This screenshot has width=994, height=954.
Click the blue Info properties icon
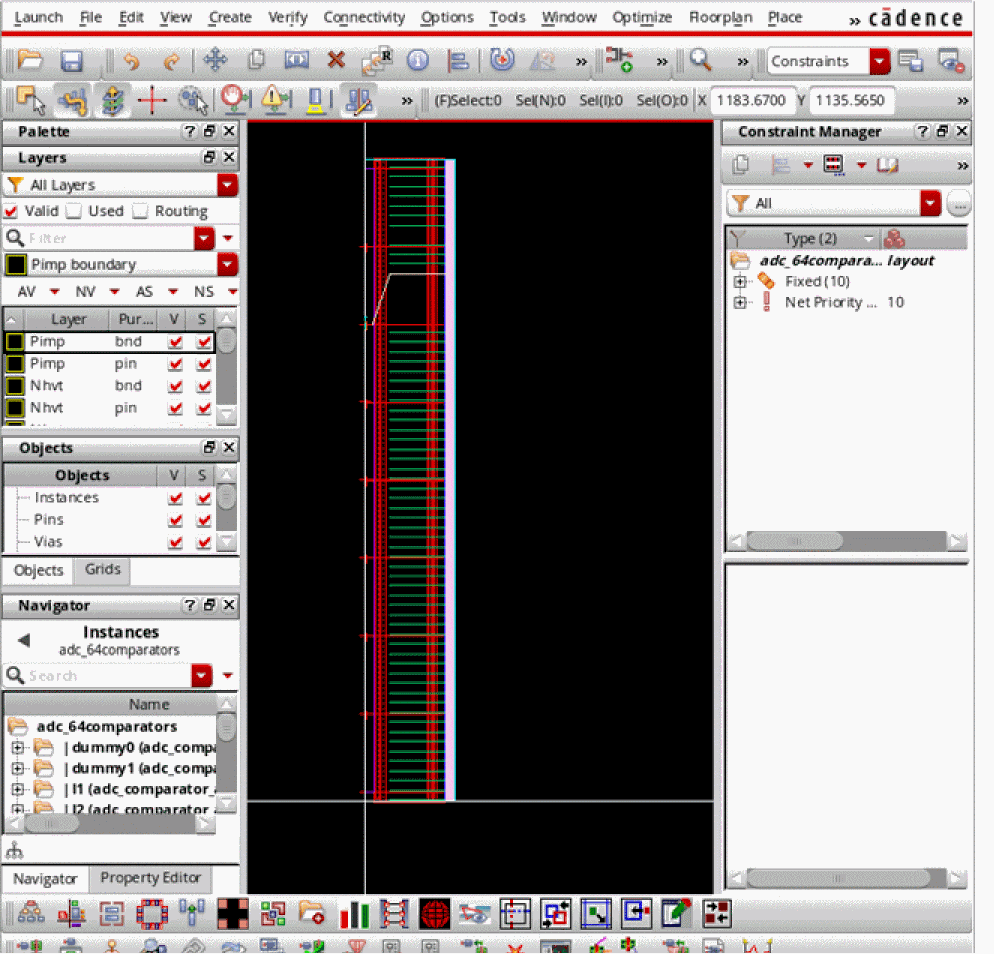click(417, 61)
